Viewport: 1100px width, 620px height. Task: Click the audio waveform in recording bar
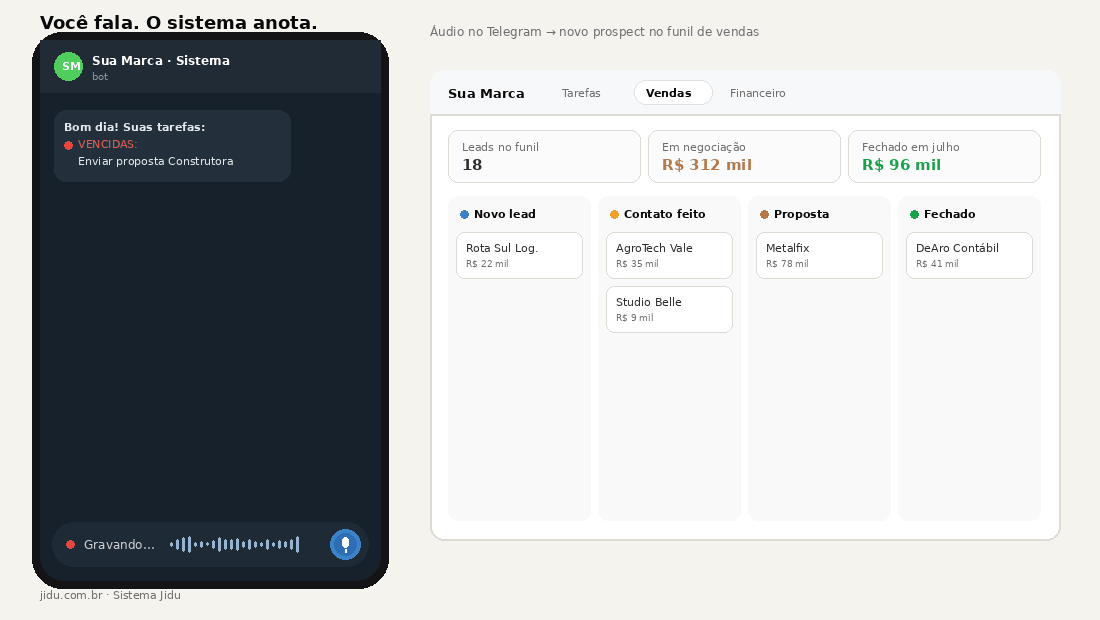pos(234,544)
